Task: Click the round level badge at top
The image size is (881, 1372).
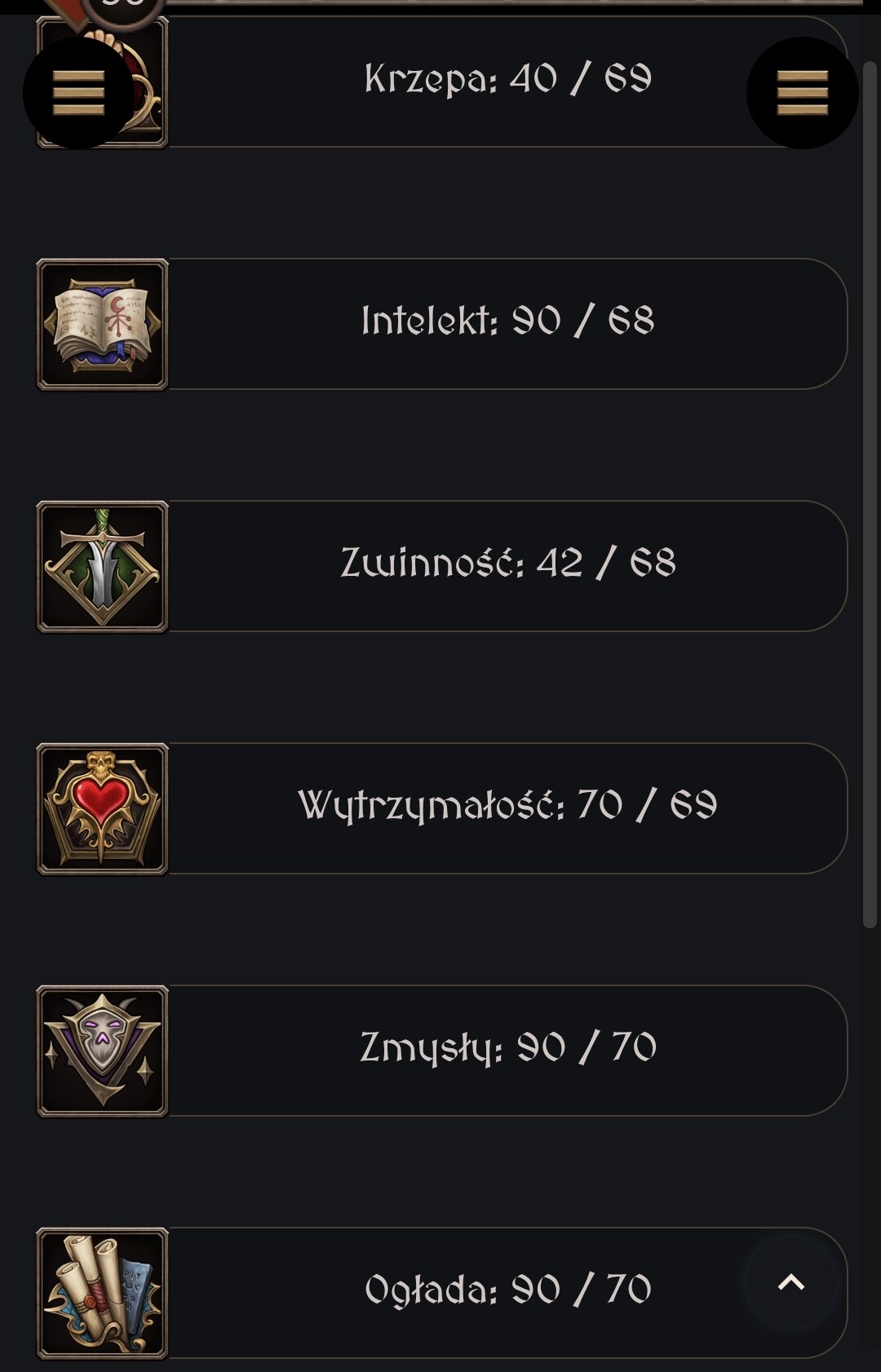Action: click(x=124, y=8)
